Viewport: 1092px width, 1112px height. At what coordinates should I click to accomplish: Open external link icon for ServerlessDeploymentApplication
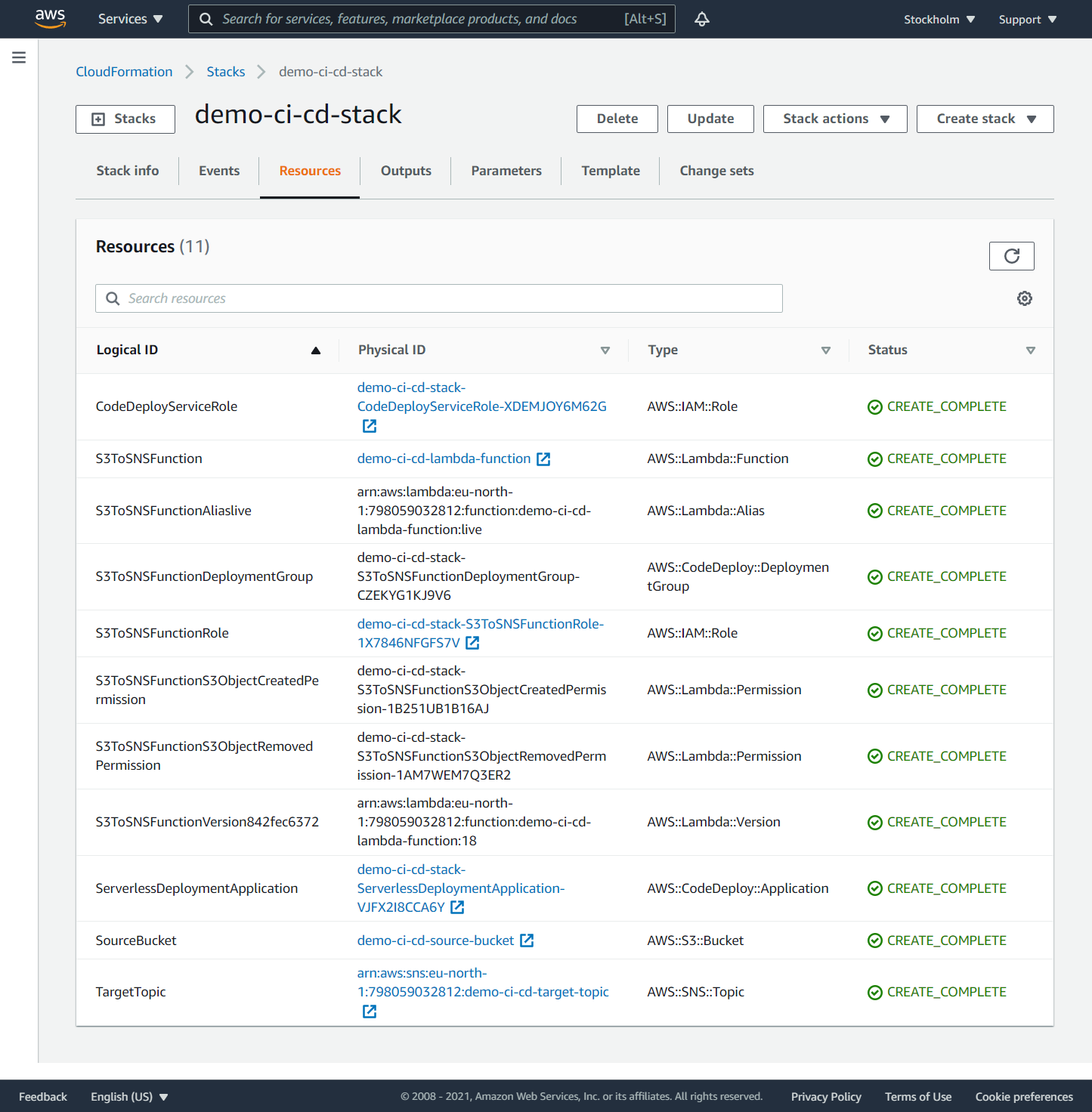[457, 907]
